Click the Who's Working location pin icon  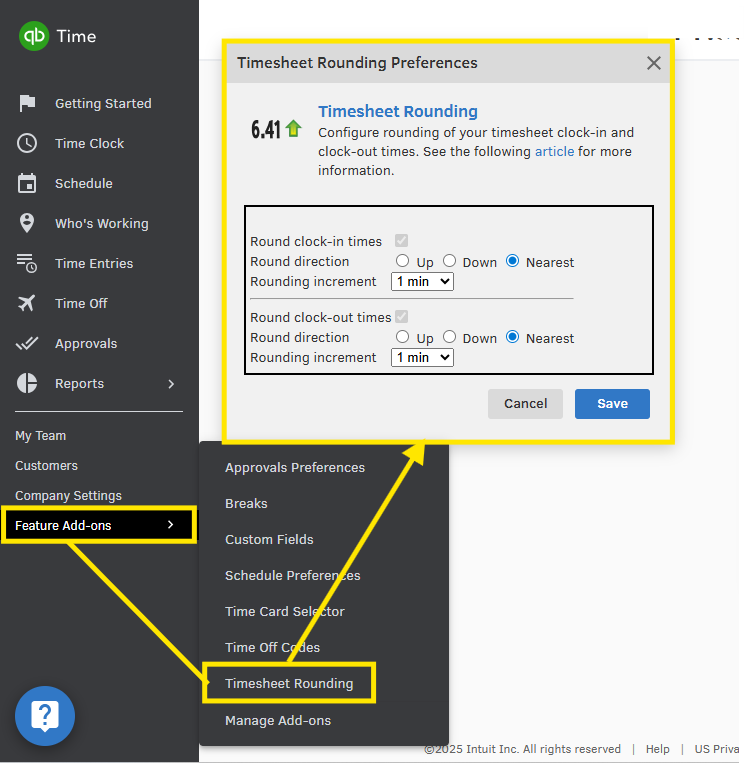27,223
